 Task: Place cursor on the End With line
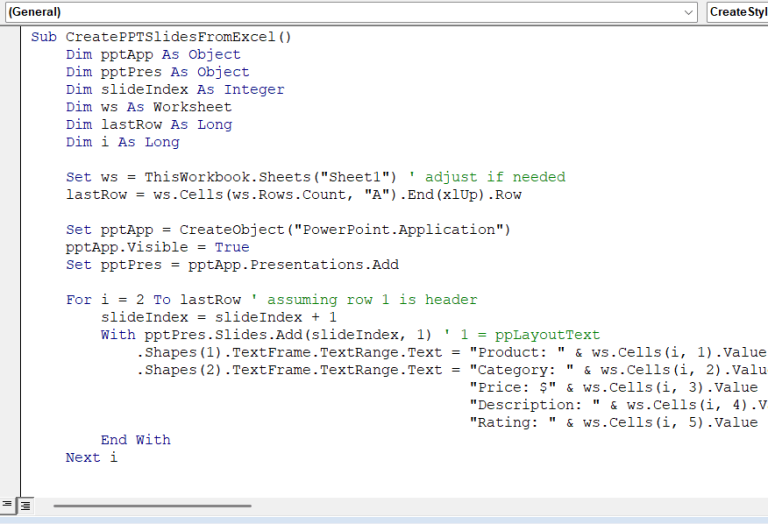(135, 440)
